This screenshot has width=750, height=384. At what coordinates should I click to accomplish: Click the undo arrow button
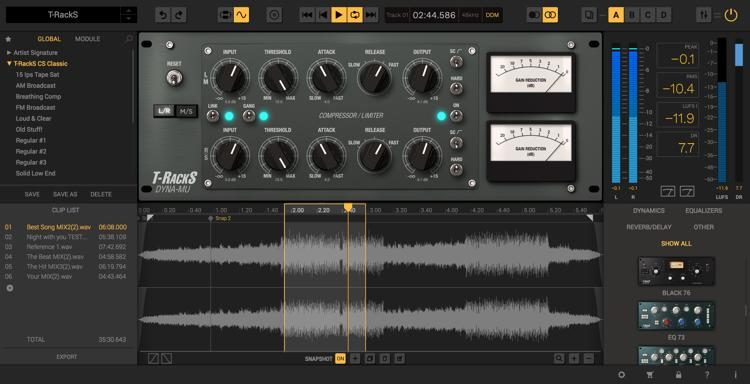coord(163,15)
